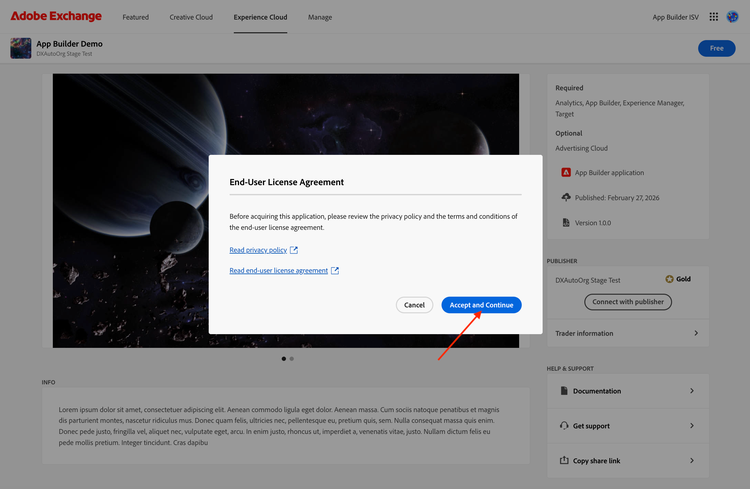
Task: Open Read end-user license agreement link
Action: (278, 271)
